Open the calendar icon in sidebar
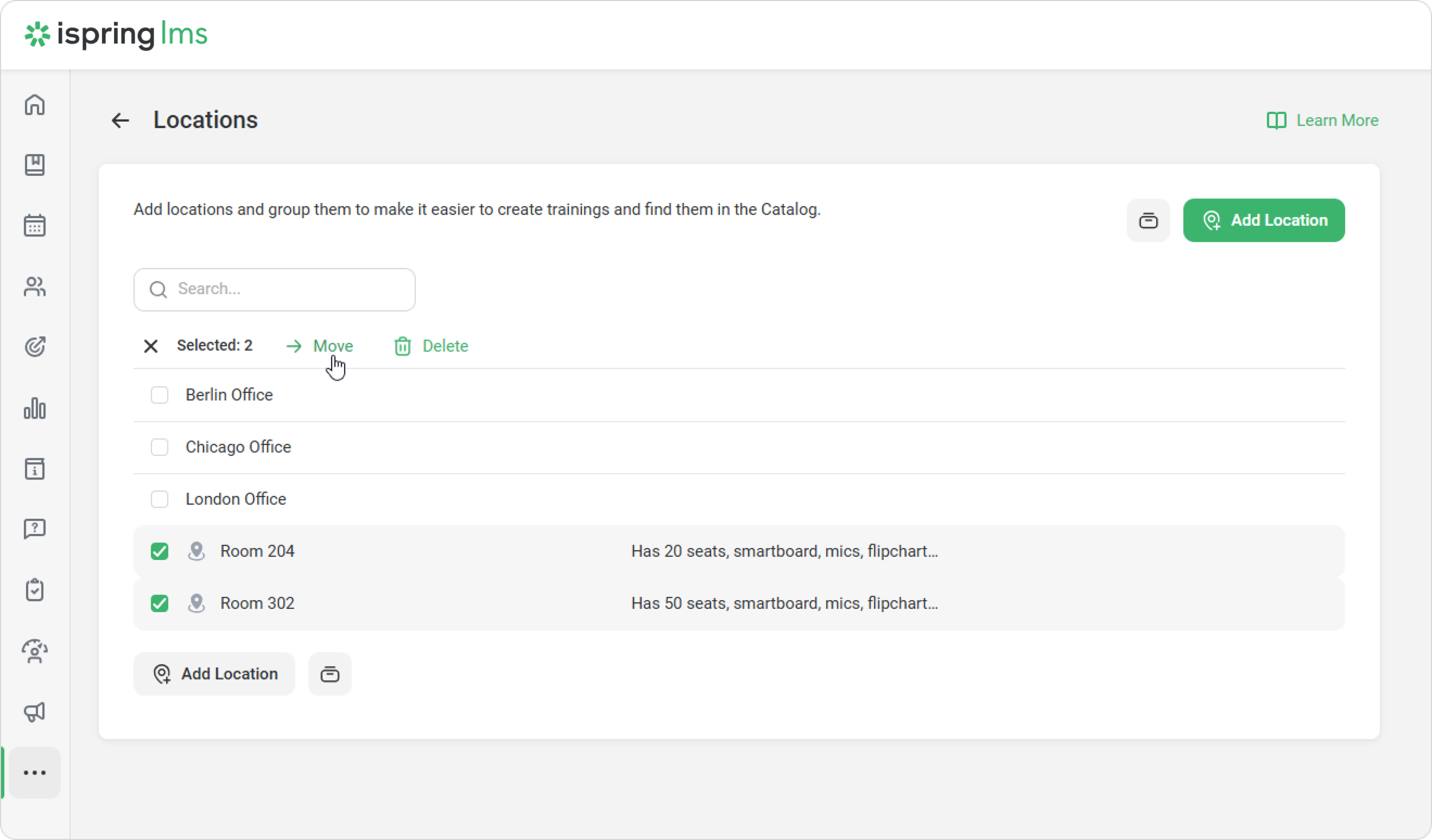 (x=35, y=226)
